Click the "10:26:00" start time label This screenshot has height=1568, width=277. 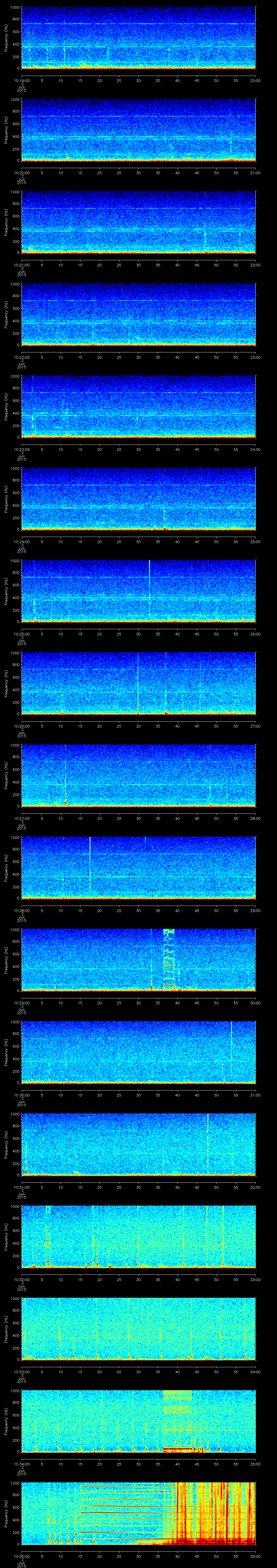tap(21, 726)
